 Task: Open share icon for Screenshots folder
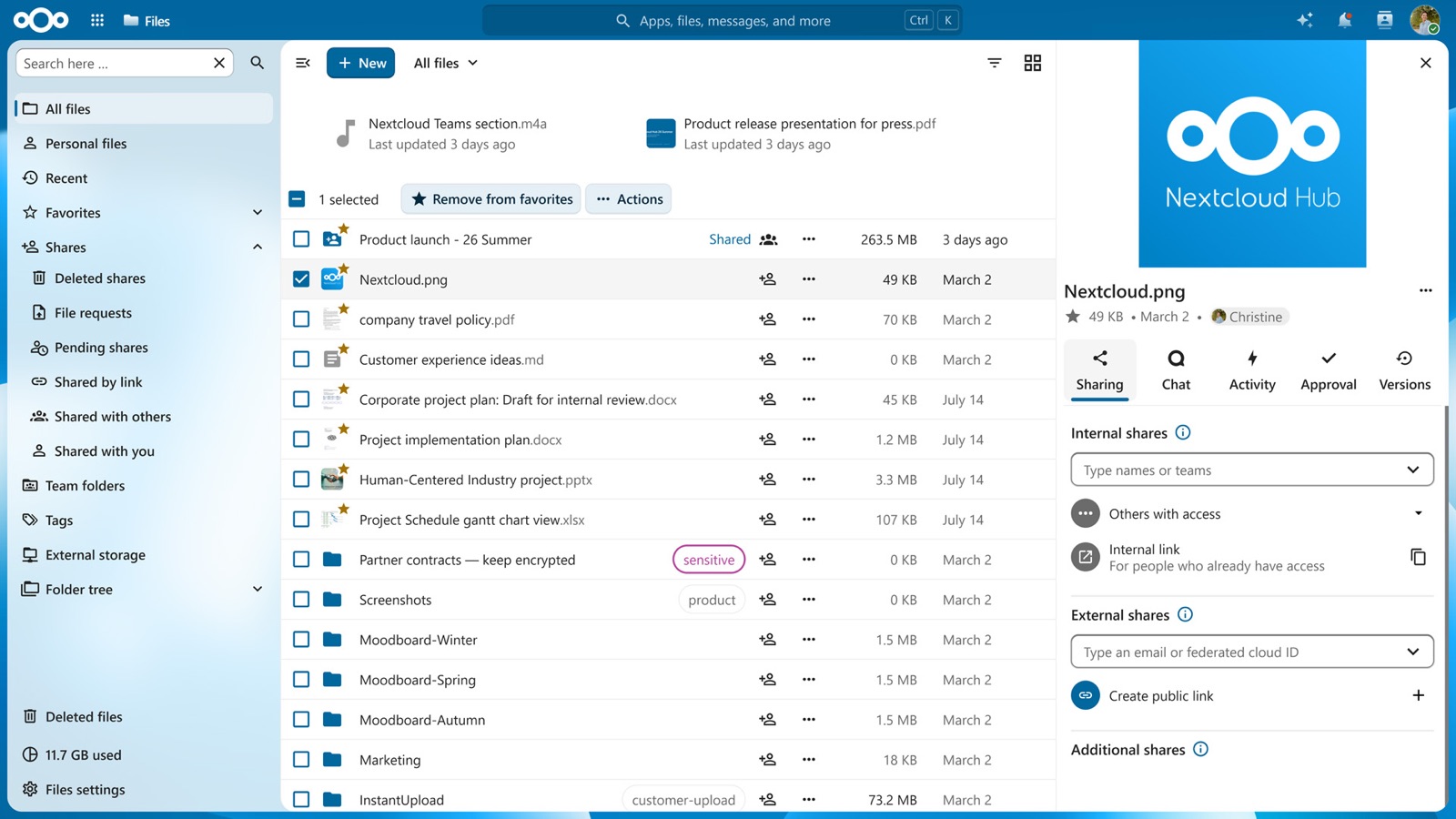[768, 600]
